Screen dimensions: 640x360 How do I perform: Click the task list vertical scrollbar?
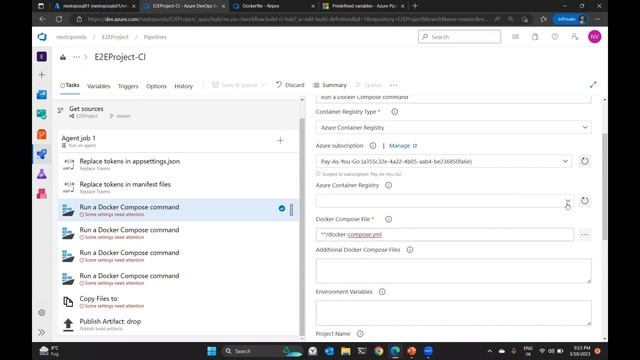302,227
